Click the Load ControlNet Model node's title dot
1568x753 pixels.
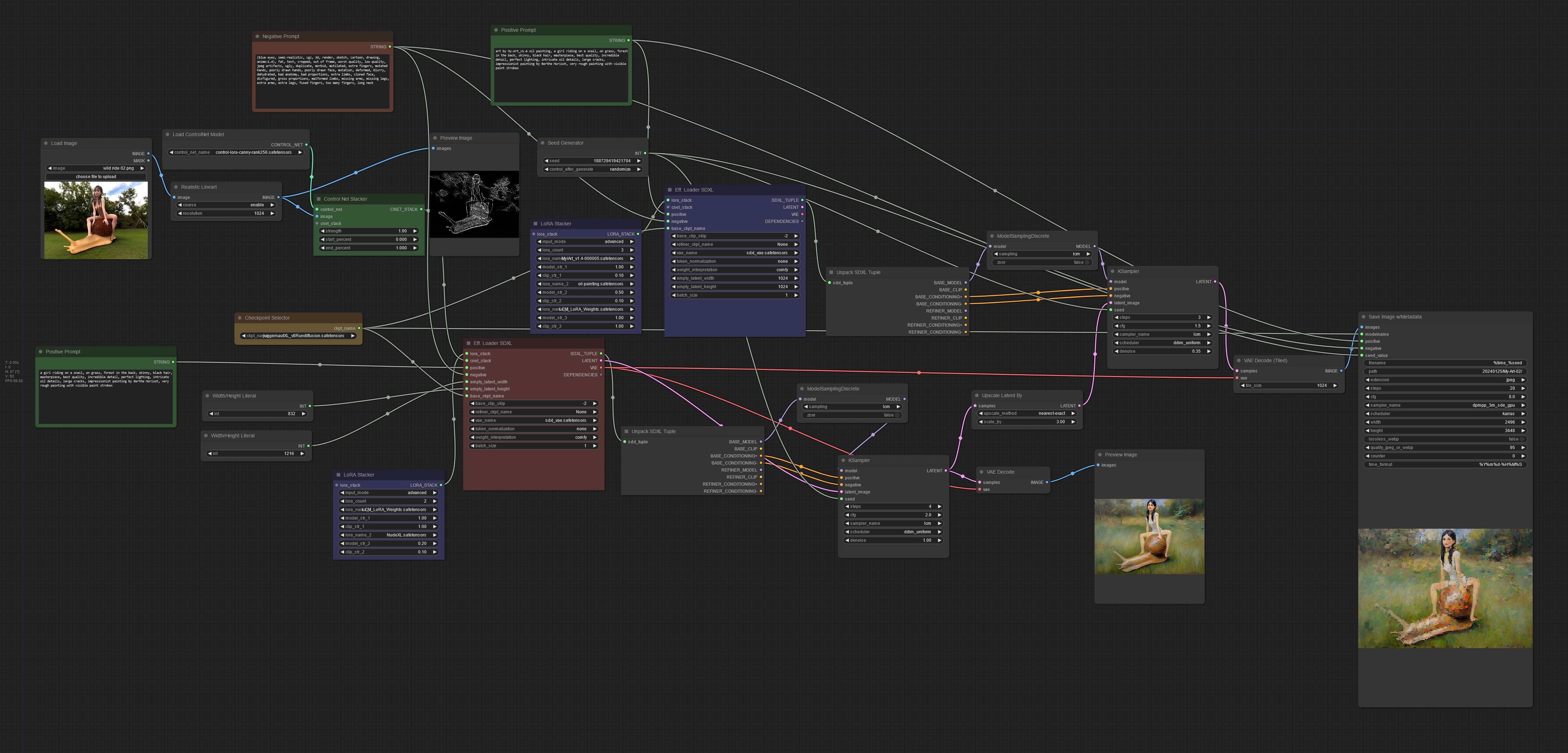pos(167,135)
